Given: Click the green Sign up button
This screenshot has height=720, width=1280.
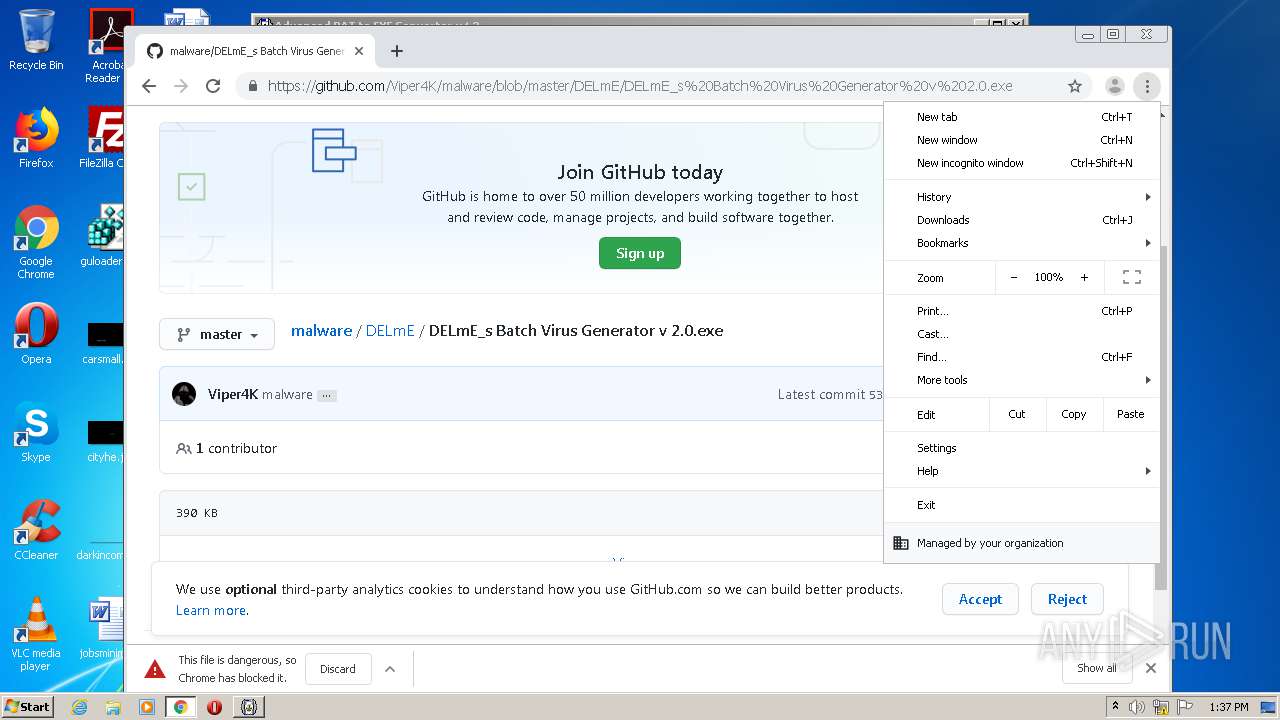Looking at the screenshot, I should coord(640,253).
